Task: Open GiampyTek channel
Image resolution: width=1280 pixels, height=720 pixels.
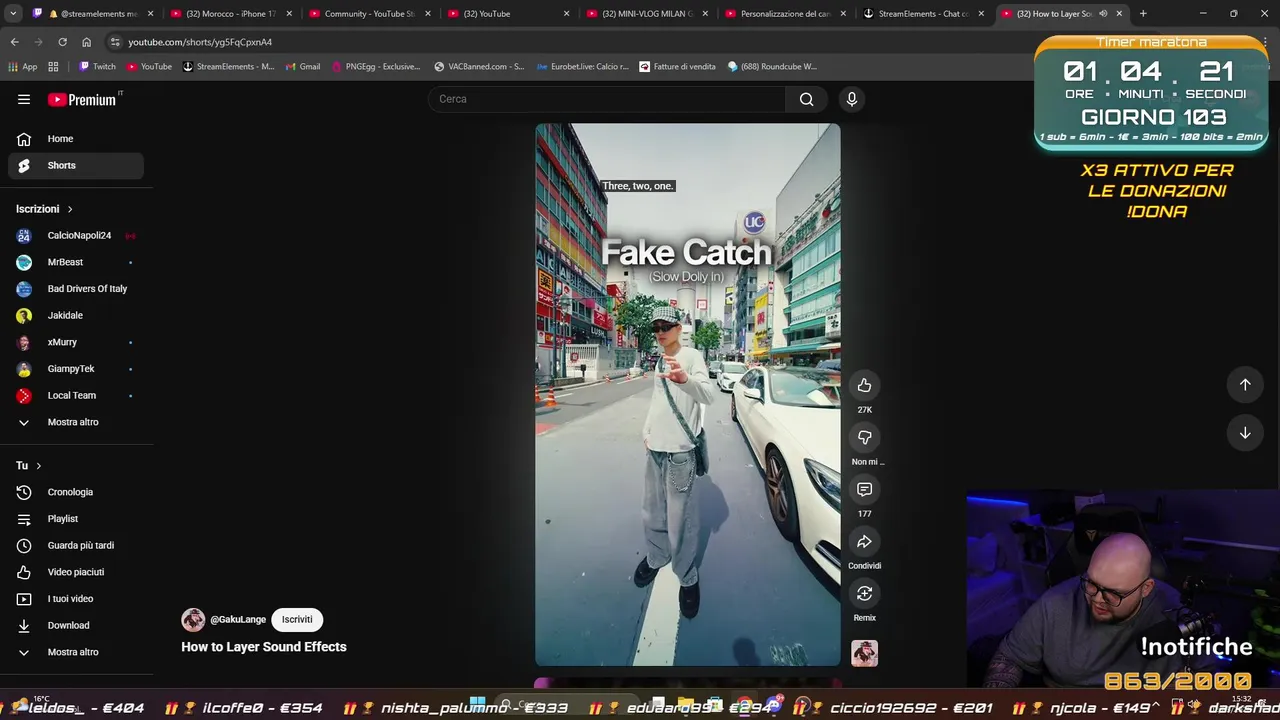Action: (x=76, y=369)
